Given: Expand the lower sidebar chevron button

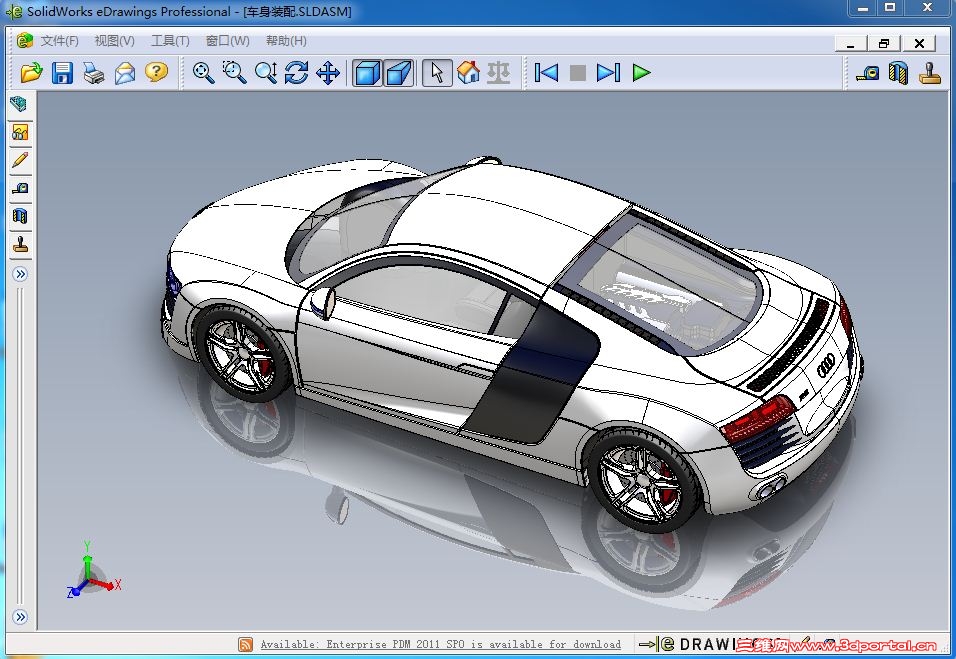Looking at the screenshot, I should (x=20, y=617).
